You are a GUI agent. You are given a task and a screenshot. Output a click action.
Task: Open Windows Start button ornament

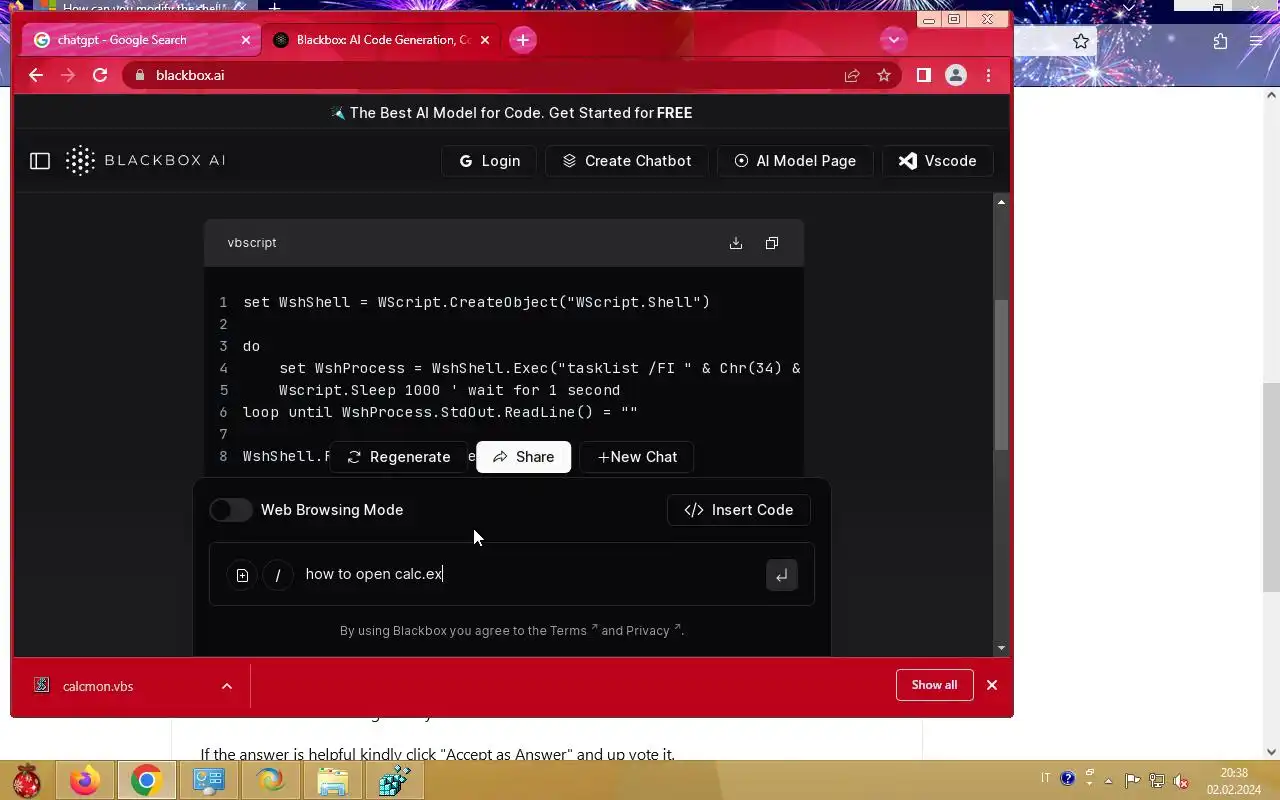(27, 780)
